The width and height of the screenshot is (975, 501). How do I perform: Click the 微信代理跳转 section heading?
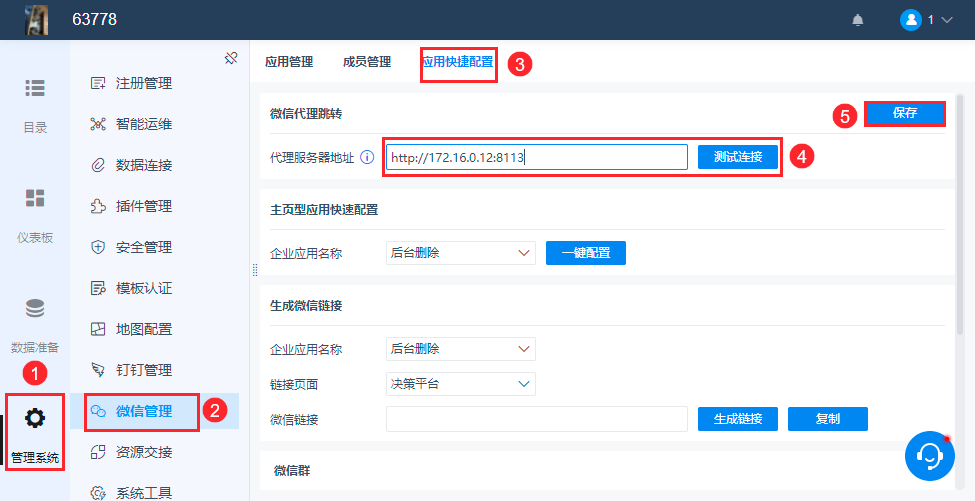pos(306,114)
